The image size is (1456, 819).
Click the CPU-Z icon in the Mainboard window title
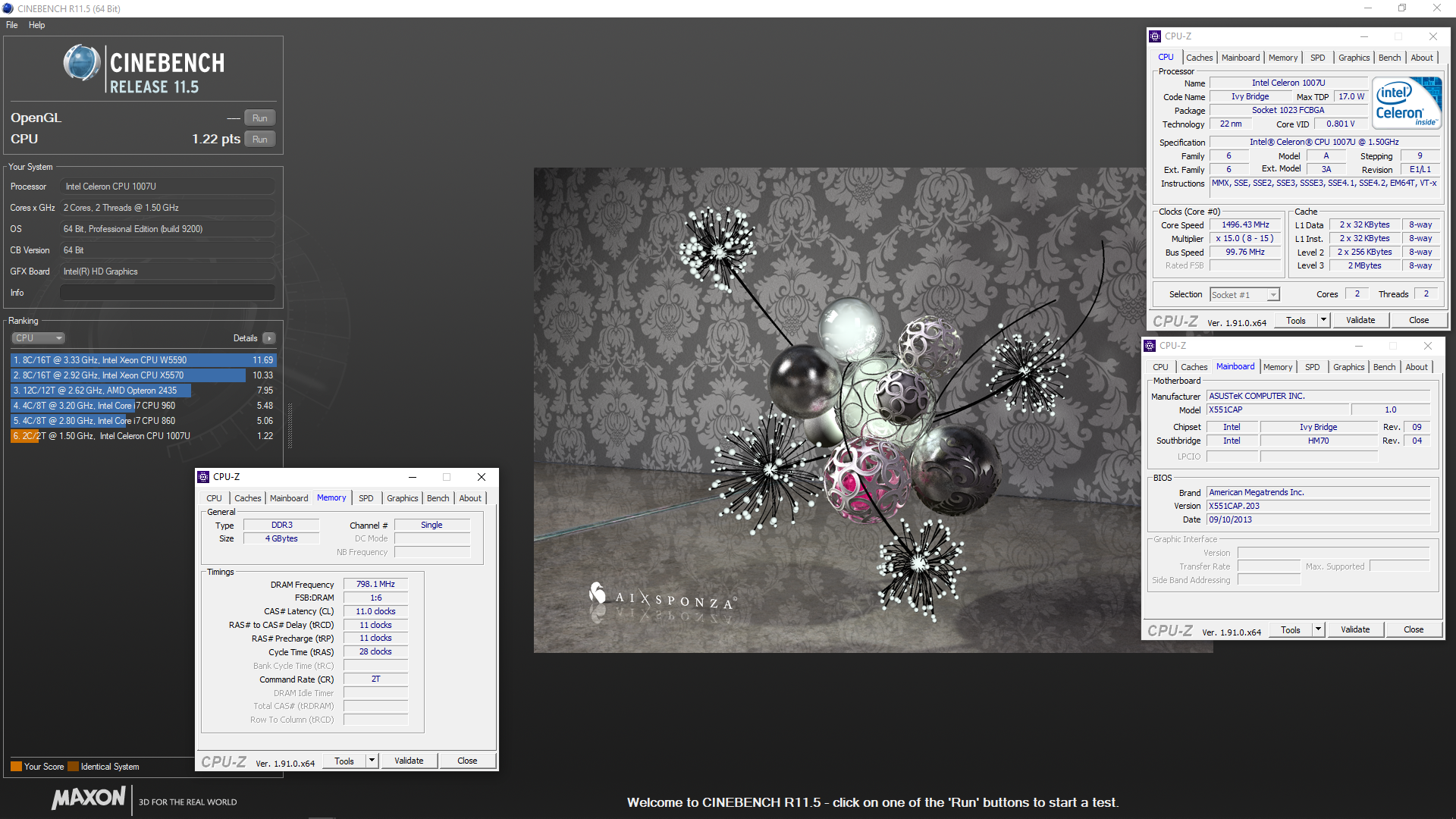click(1150, 346)
